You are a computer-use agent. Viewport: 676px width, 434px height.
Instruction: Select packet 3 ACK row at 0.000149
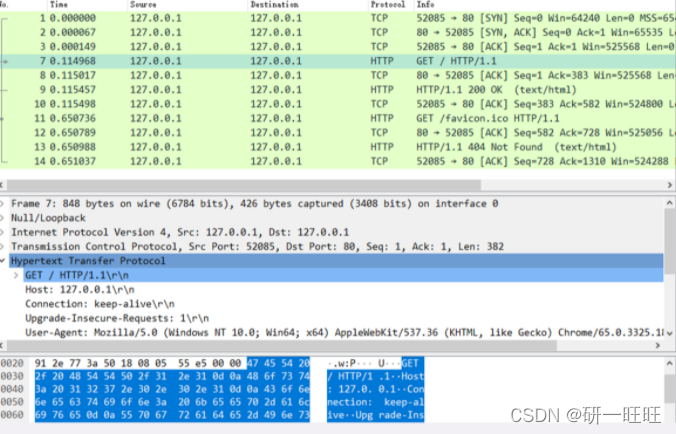338,47
